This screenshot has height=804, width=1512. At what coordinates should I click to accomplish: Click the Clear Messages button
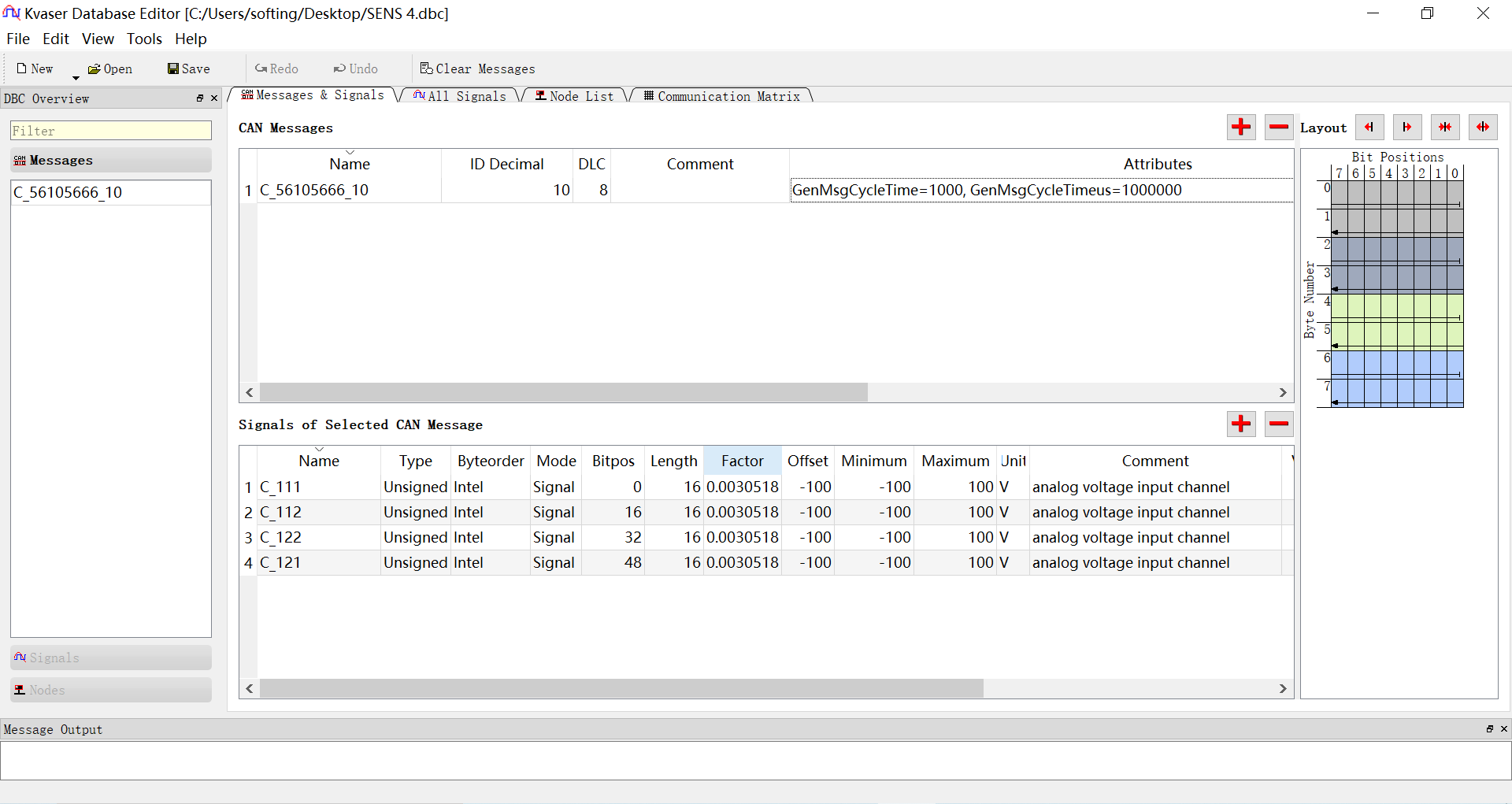(477, 69)
